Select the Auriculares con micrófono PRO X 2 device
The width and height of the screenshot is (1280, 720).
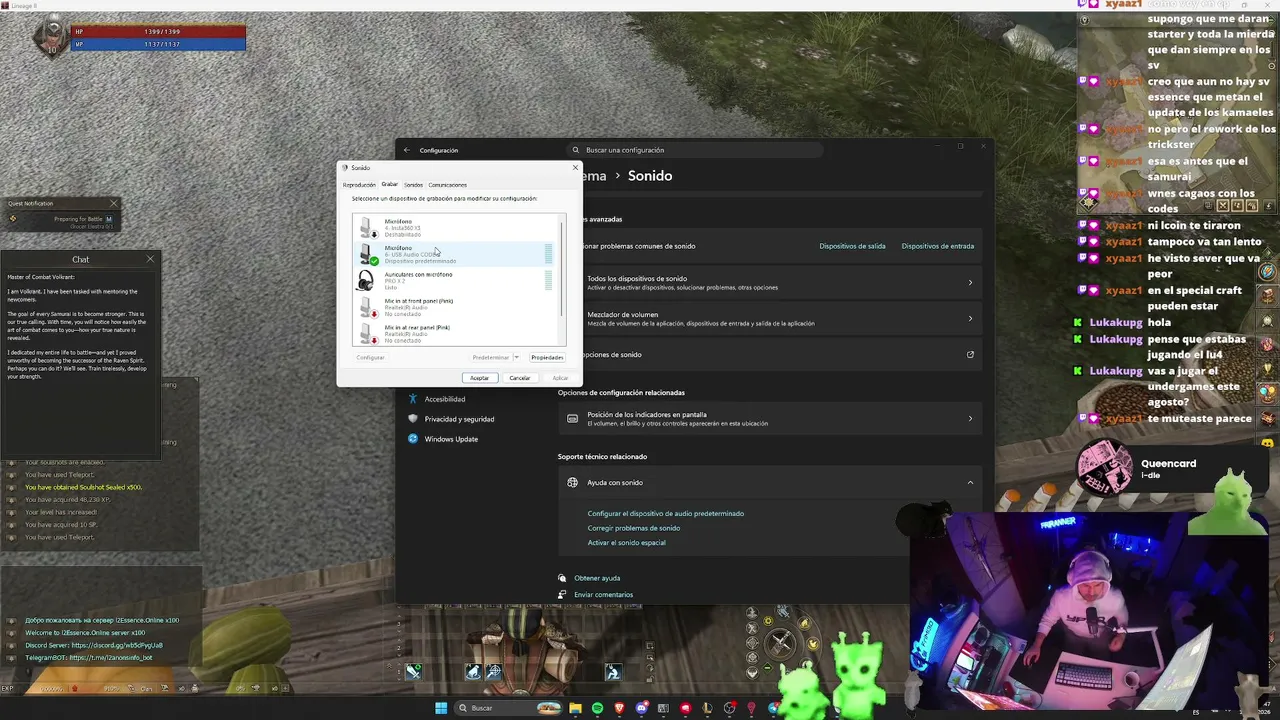tap(456, 281)
